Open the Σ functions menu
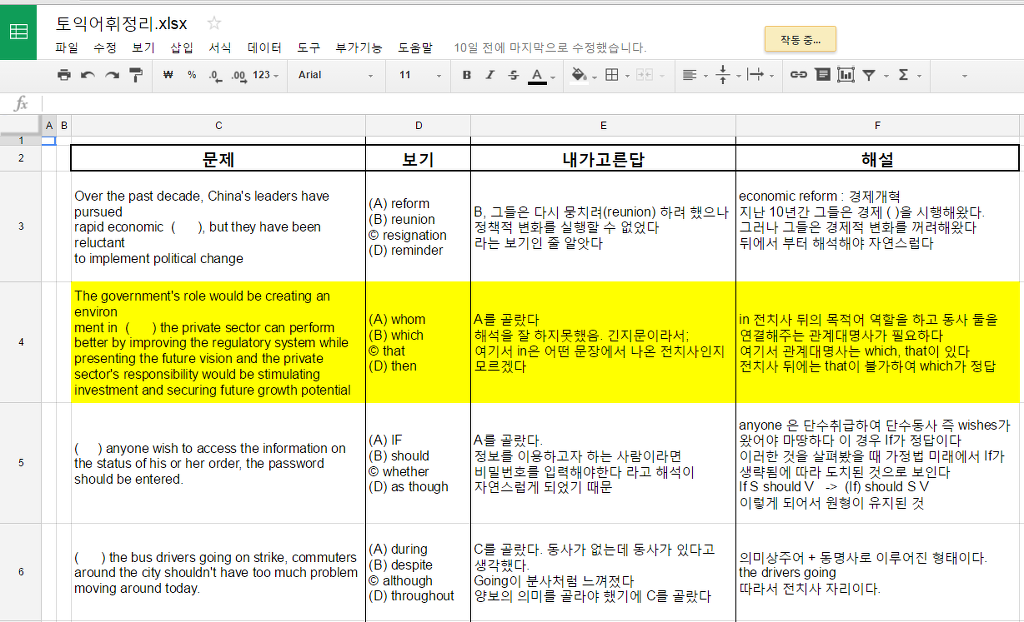The height and width of the screenshot is (622, 1024). click(x=909, y=75)
